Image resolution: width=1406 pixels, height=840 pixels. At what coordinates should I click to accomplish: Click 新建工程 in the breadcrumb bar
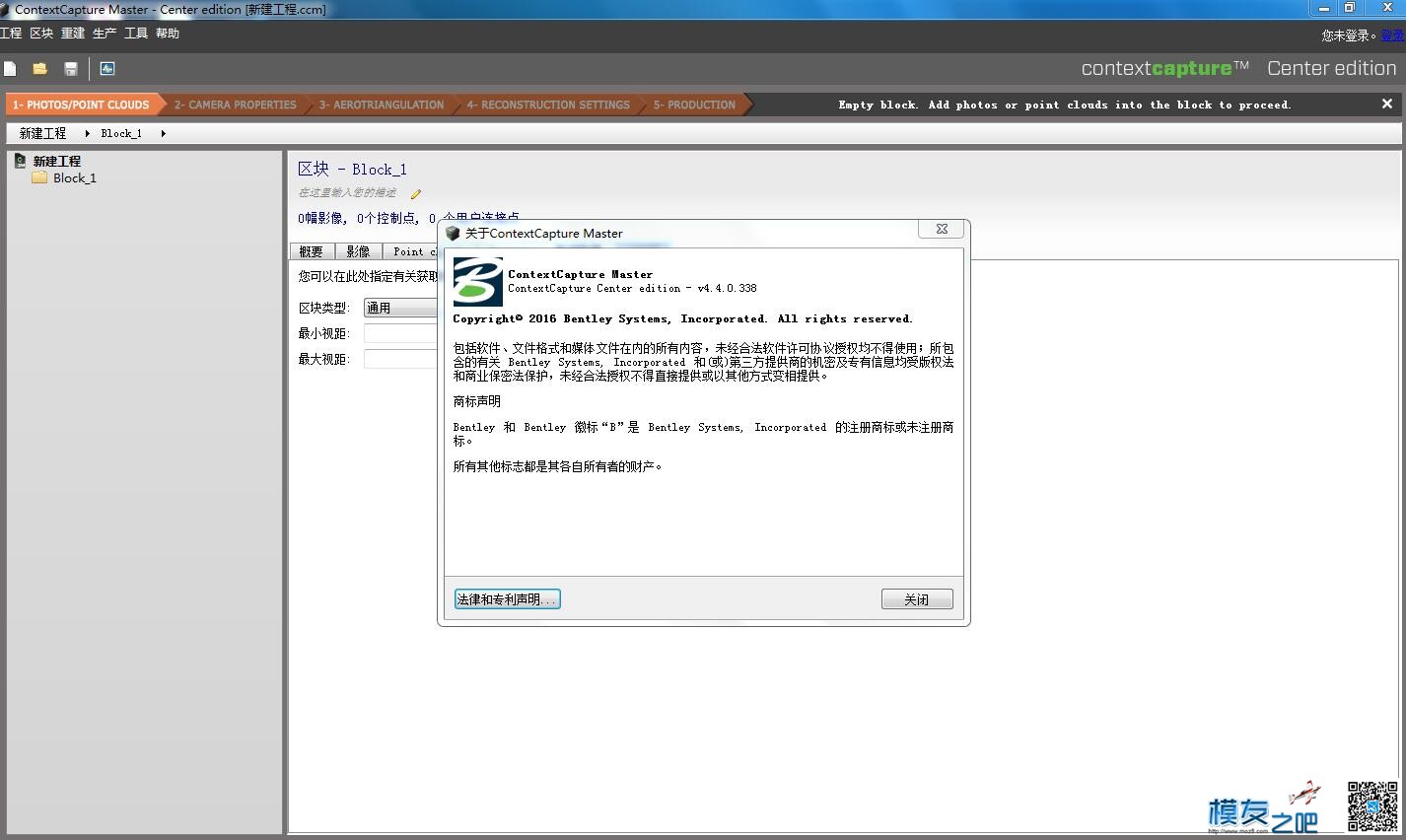click(43, 133)
